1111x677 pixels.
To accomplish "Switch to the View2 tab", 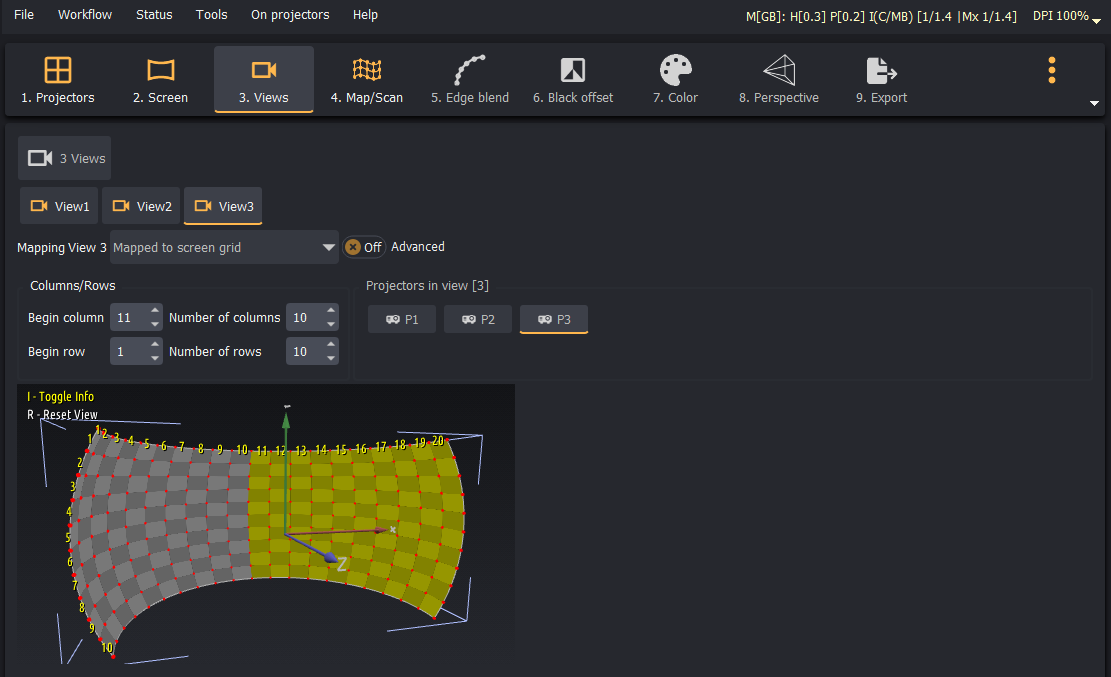I will [141, 206].
